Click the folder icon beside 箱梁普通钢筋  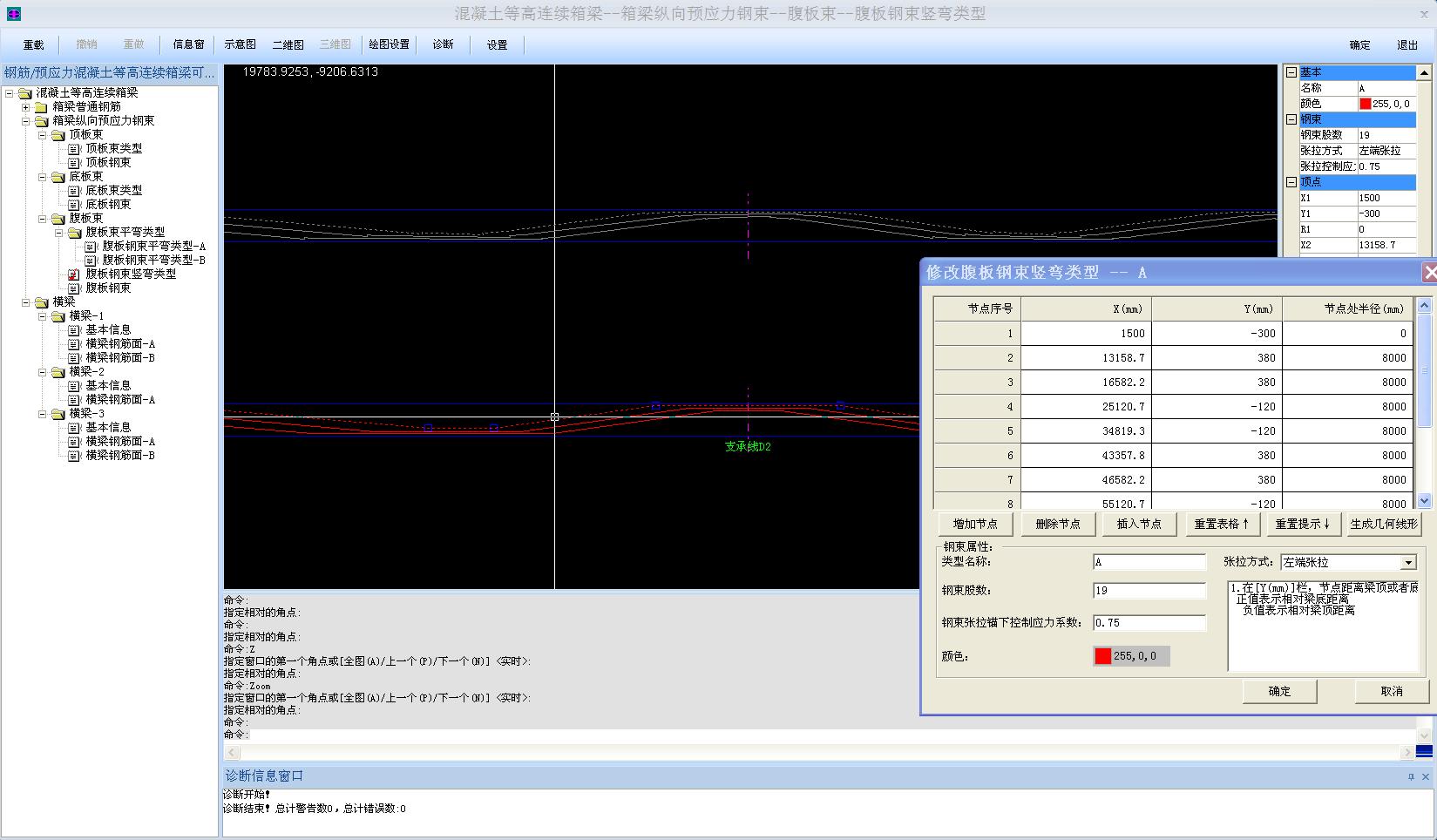point(41,106)
